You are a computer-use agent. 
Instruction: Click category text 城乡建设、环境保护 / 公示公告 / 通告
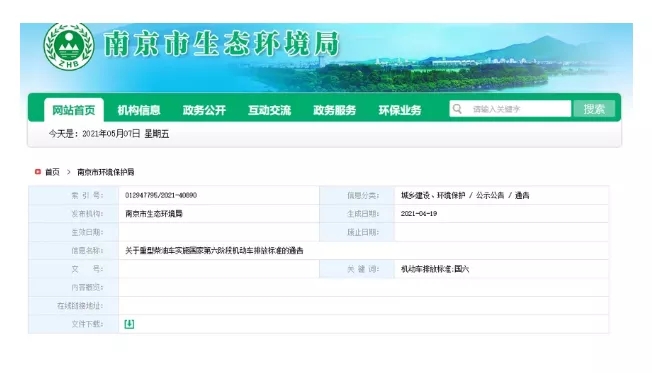[465, 195]
